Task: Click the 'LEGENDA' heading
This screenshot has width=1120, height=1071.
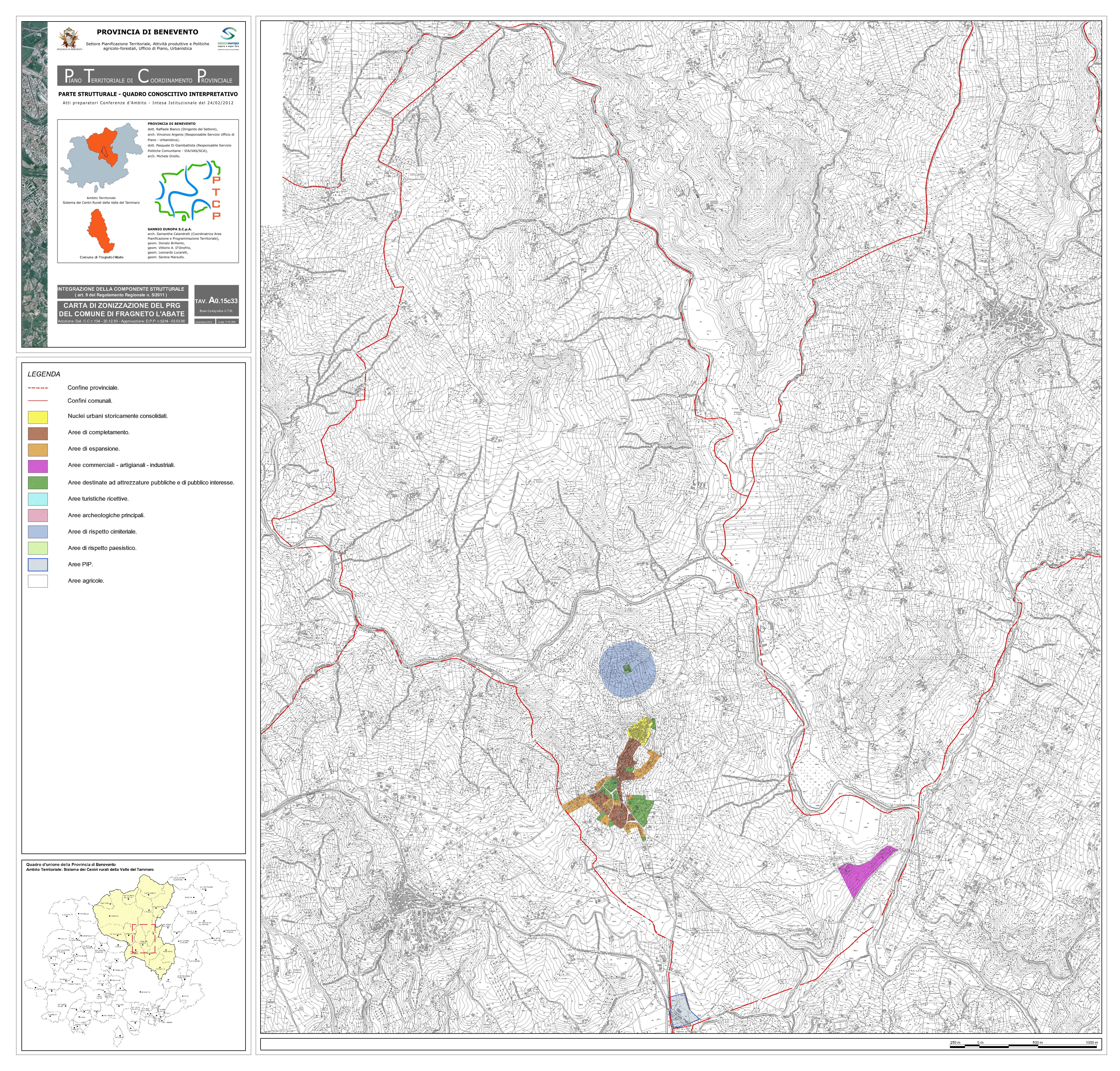Action: point(44,374)
